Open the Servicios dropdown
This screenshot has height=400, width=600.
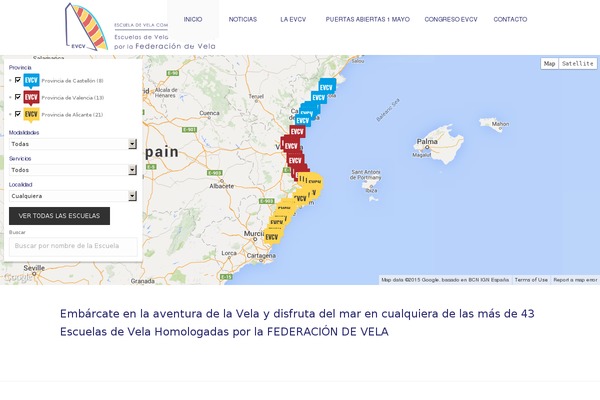[x=73, y=170]
